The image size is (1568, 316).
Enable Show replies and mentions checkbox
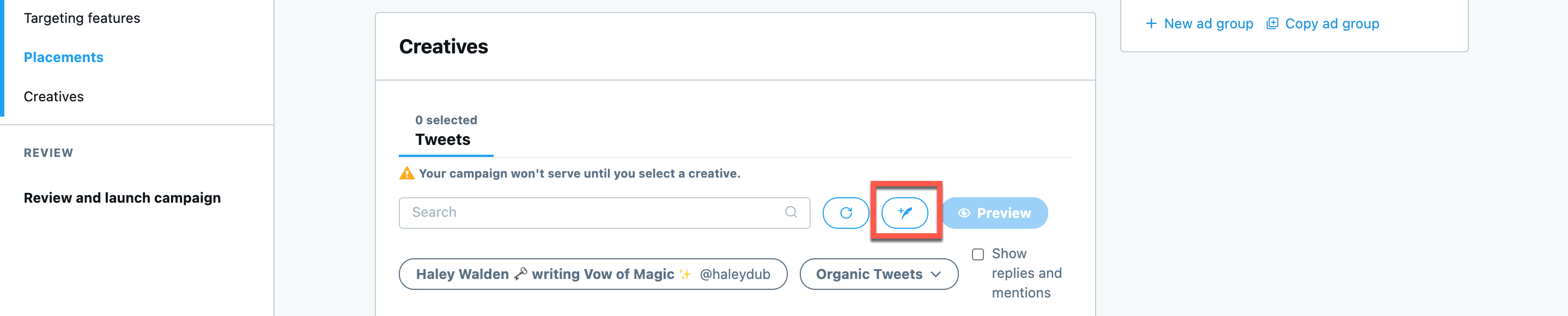click(977, 254)
